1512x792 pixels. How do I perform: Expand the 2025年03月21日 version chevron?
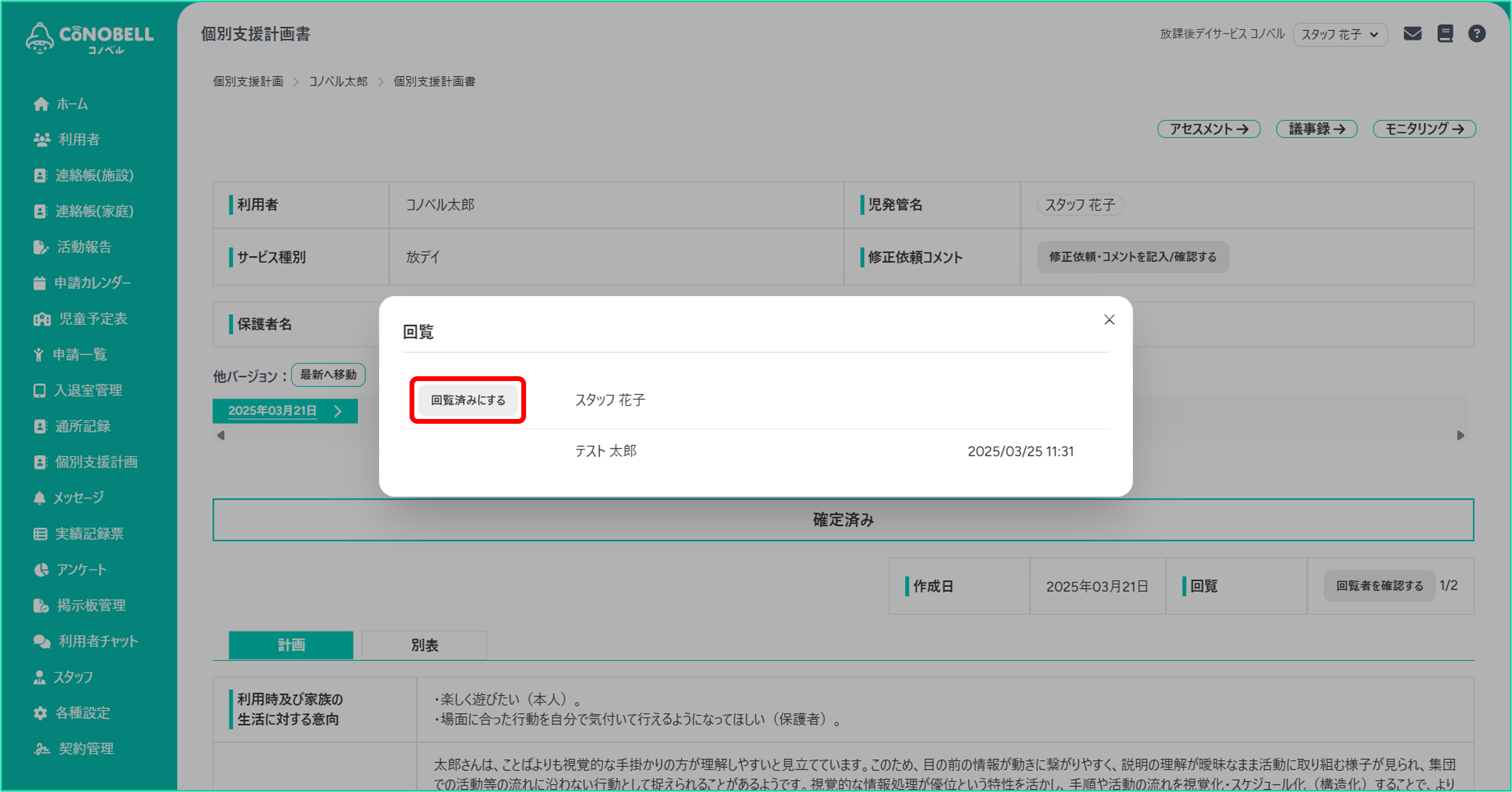(338, 410)
